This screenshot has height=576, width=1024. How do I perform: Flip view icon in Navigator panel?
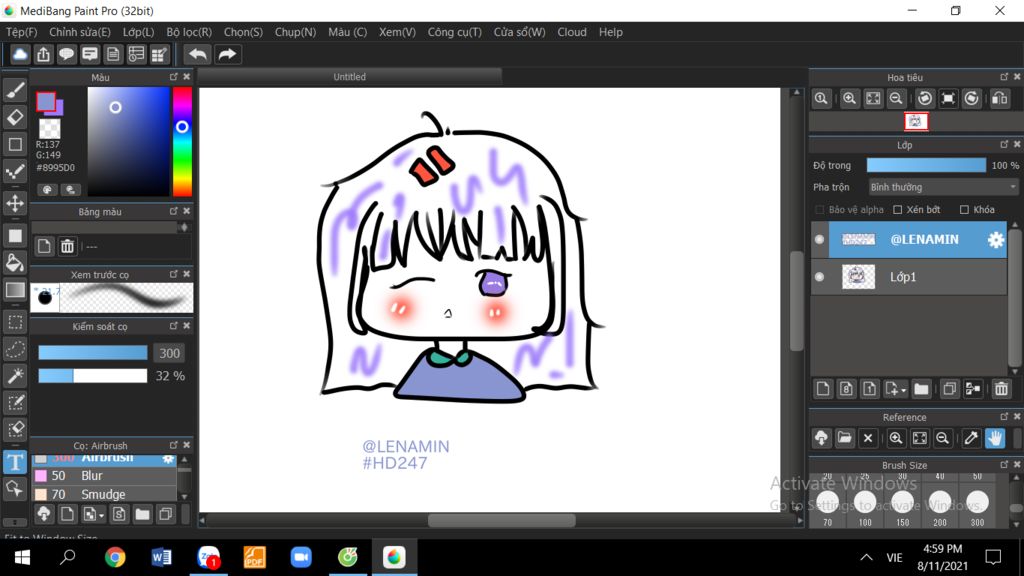click(999, 99)
